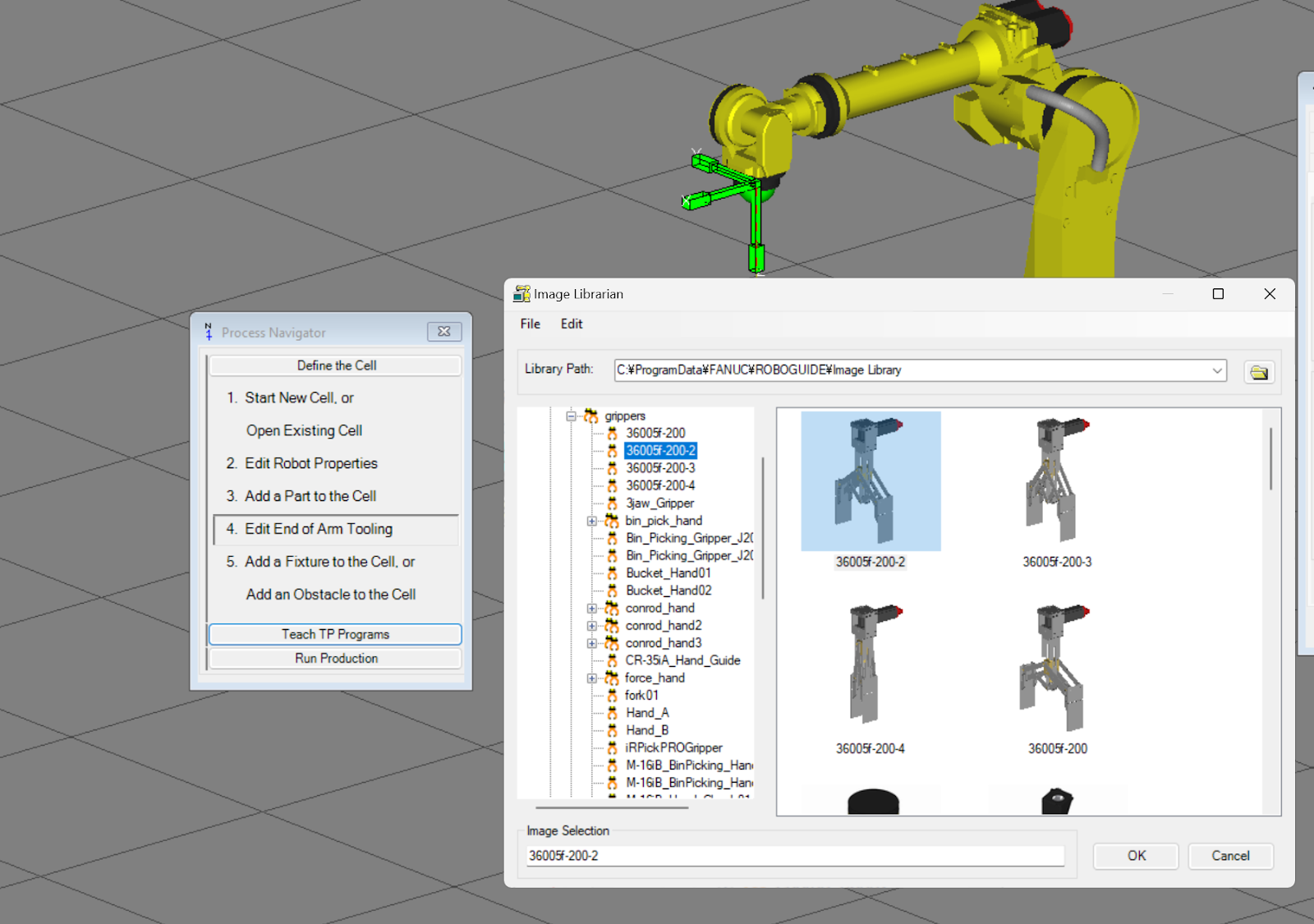Click the Run Production button

[x=336, y=659]
